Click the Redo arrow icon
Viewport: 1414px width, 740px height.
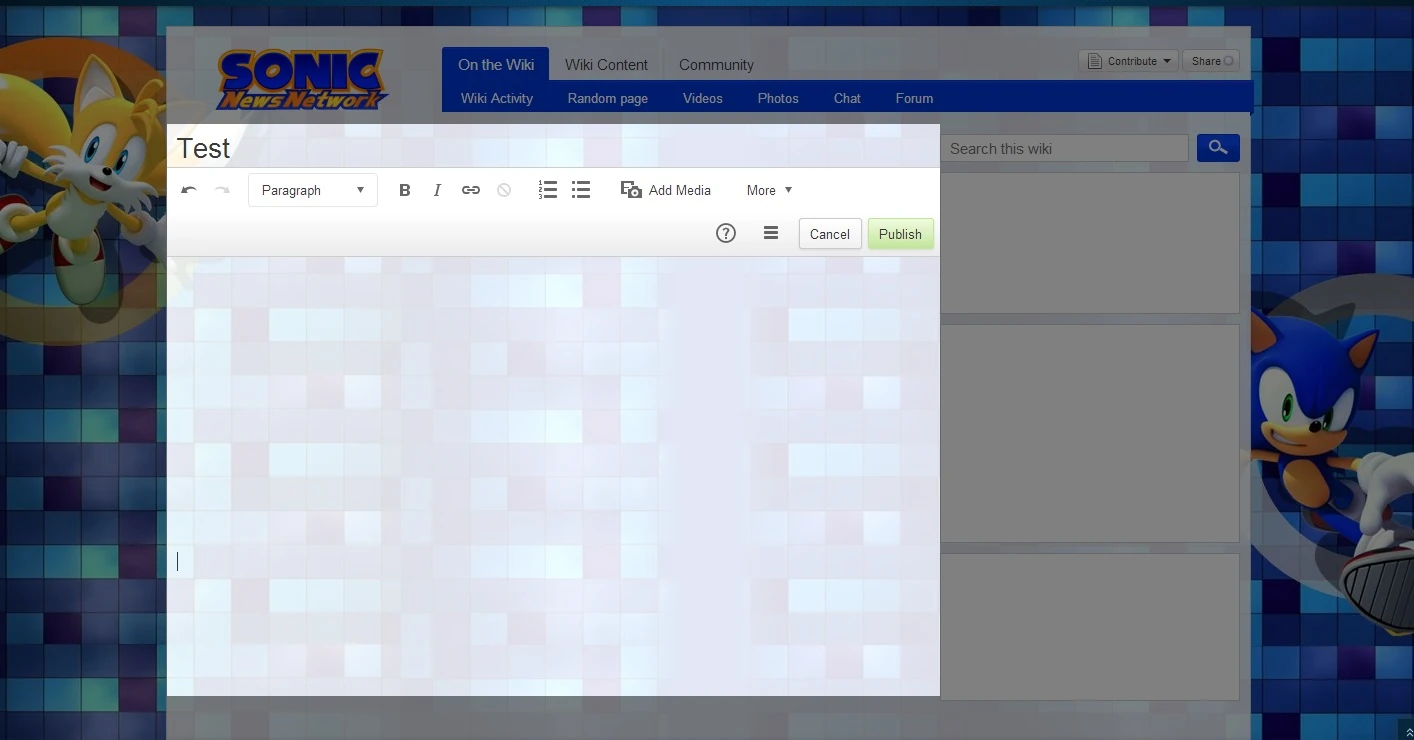tap(222, 190)
